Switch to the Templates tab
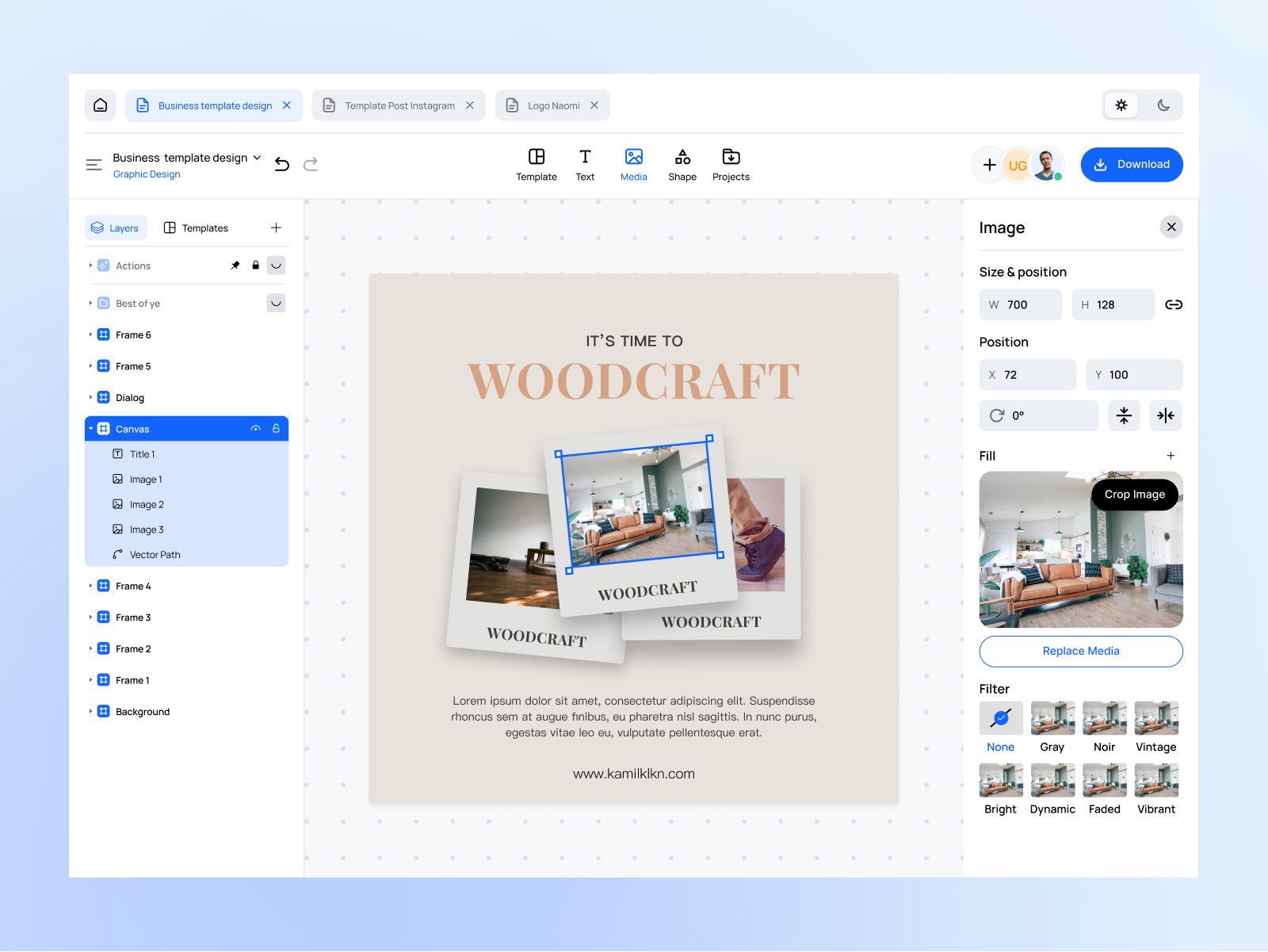 [x=196, y=227]
